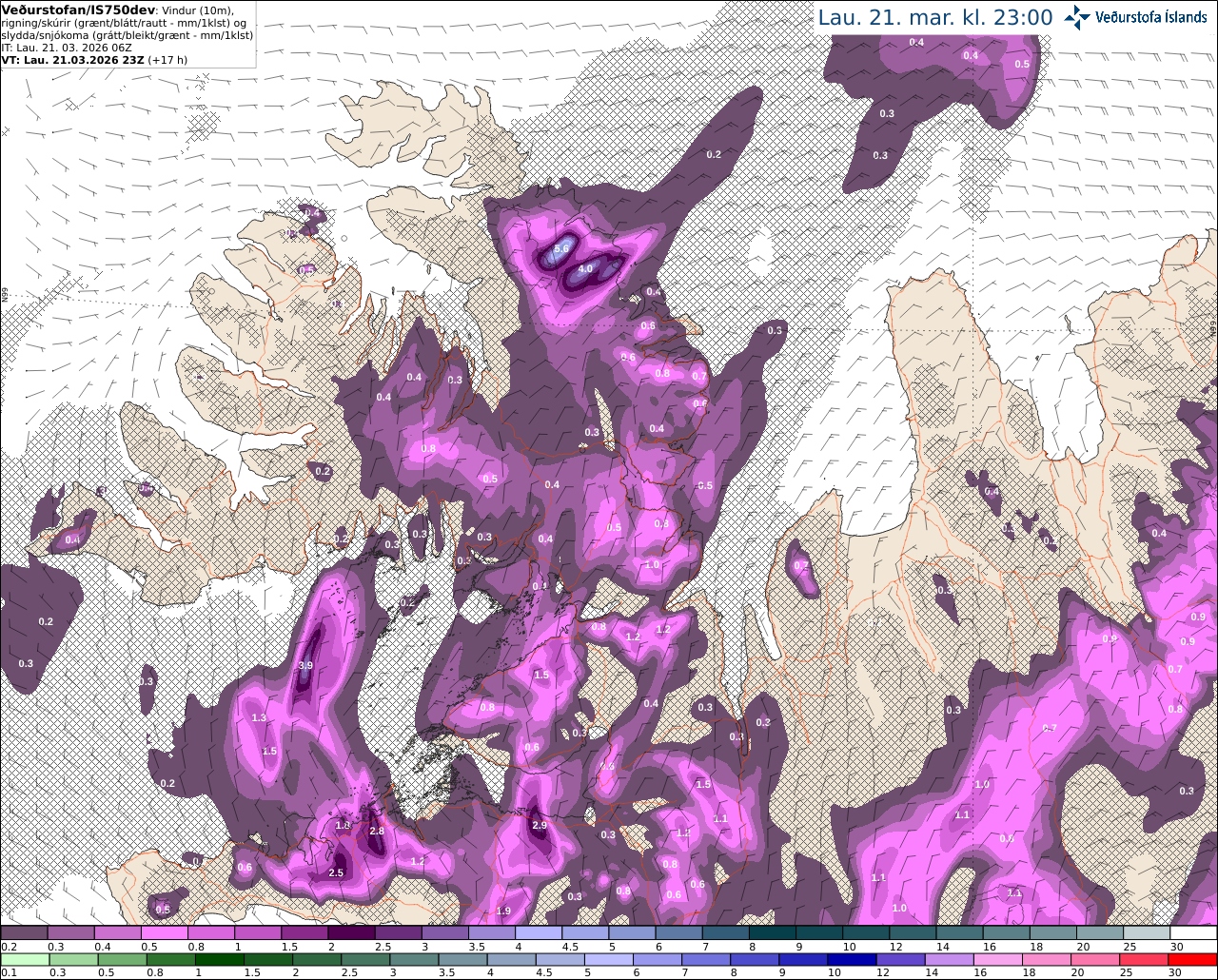Click the 5.6 precipitation peak label

[561, 249]
